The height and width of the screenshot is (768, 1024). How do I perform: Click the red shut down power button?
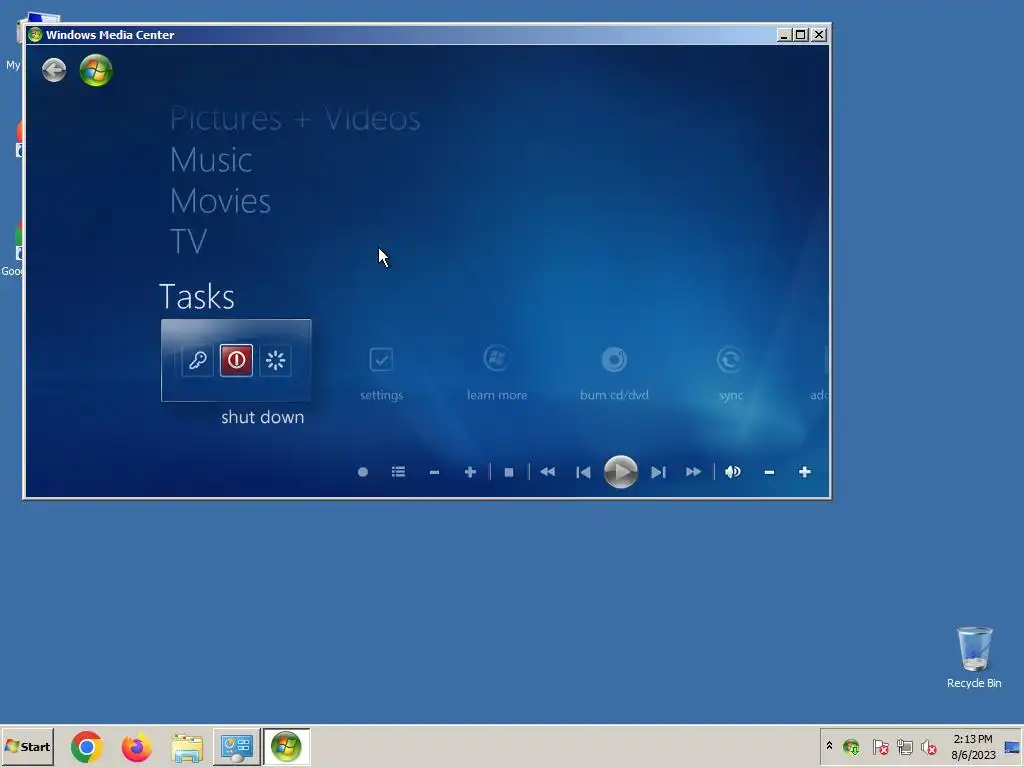[x=236, y=360]
